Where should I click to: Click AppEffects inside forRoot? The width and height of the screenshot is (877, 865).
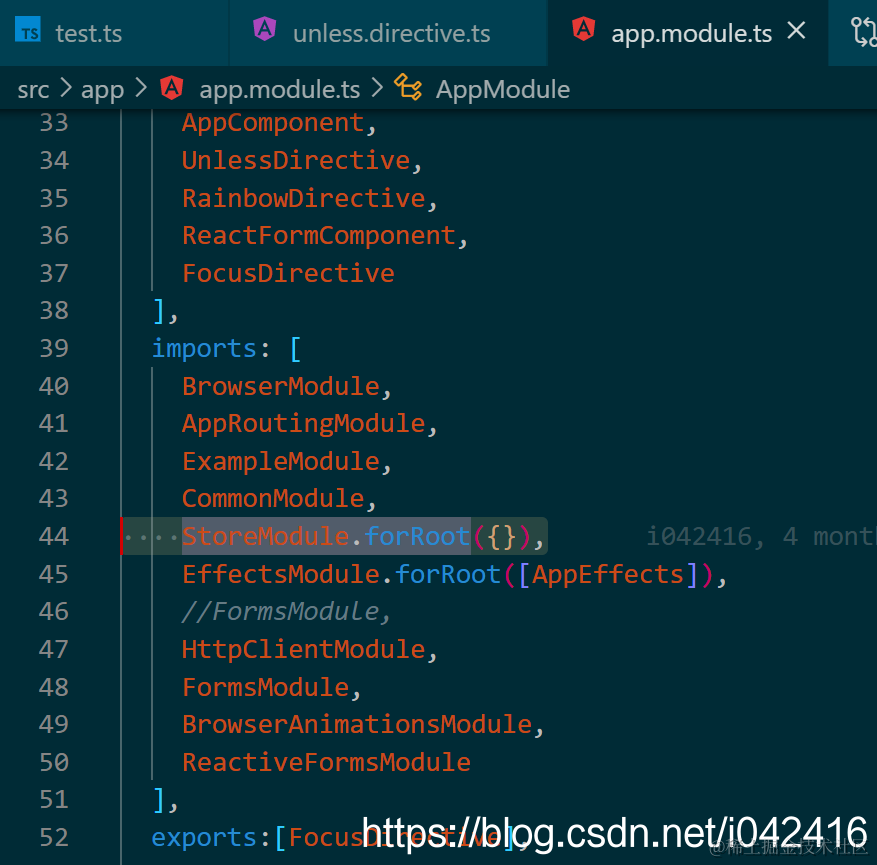(x=607, y=575)
